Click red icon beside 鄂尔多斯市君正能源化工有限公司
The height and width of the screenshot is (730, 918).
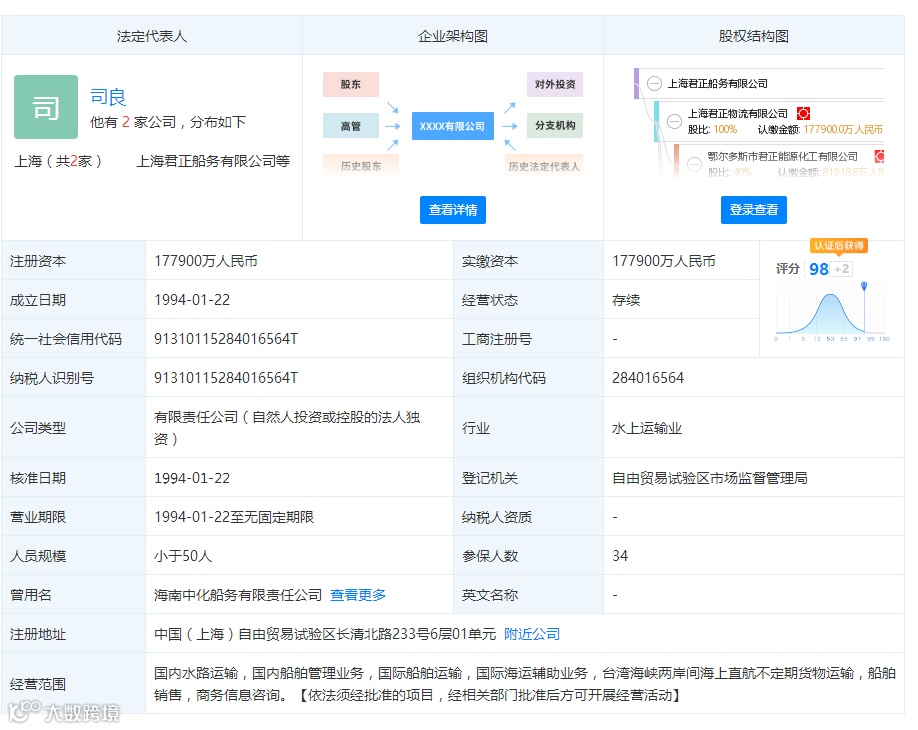coord(879,156)
